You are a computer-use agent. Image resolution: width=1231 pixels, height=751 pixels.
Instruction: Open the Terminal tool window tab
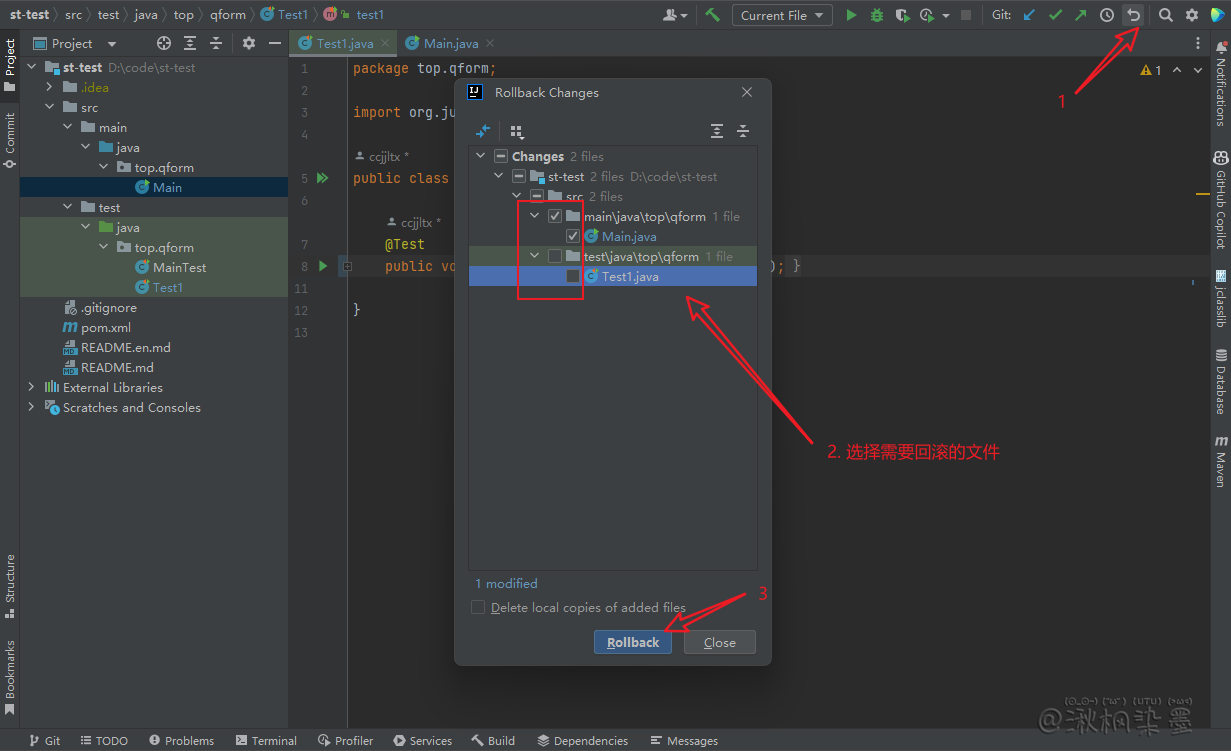coord(266,741)
